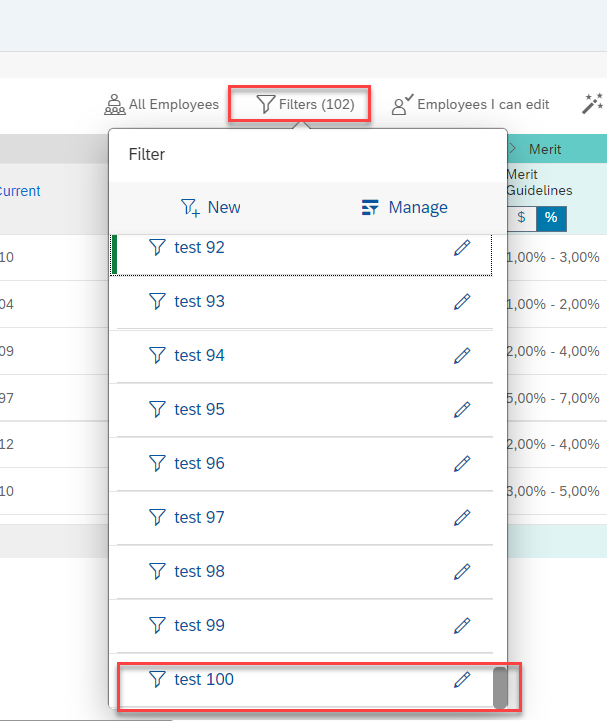
Task: Click the edit pencil for test 100
Action: pos(462,680)
